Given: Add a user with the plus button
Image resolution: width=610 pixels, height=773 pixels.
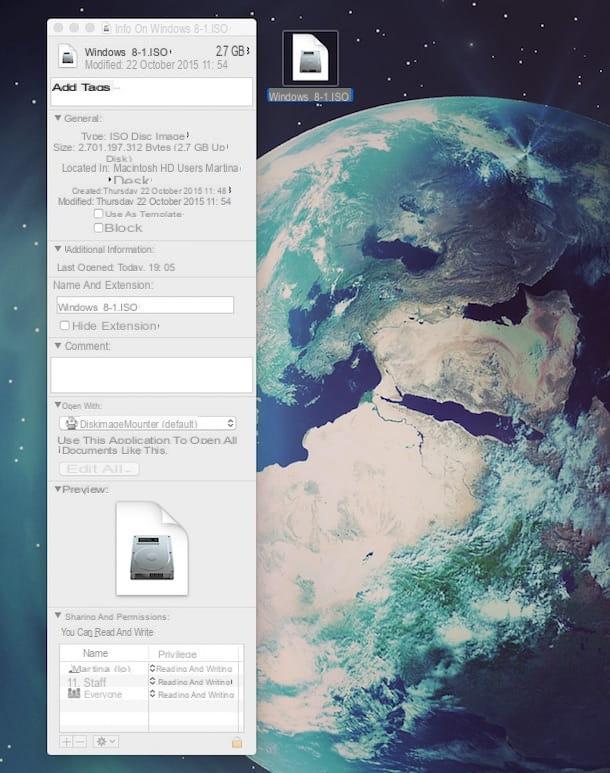Looking at the screenshot, I should point(66,741).
